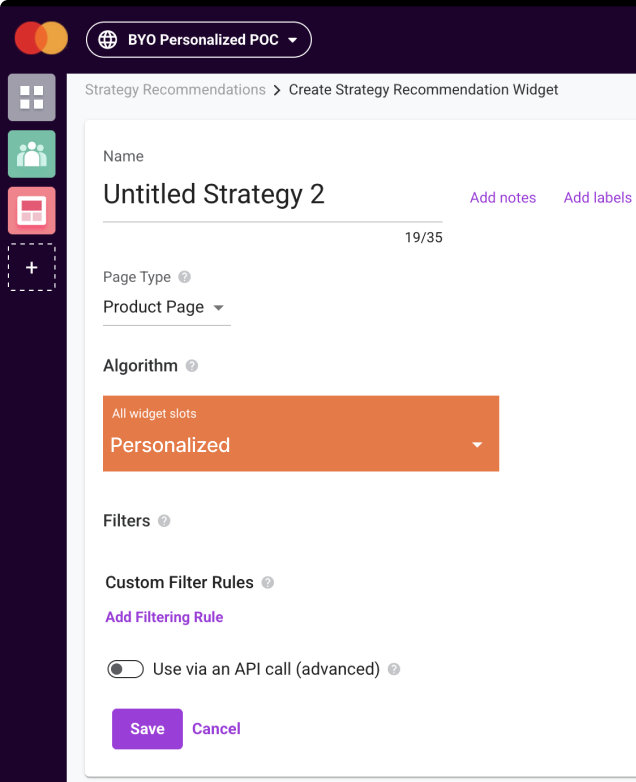Cancel strategy creation
This screenshot has width=636, height=782.
click(x=216, y=729)
